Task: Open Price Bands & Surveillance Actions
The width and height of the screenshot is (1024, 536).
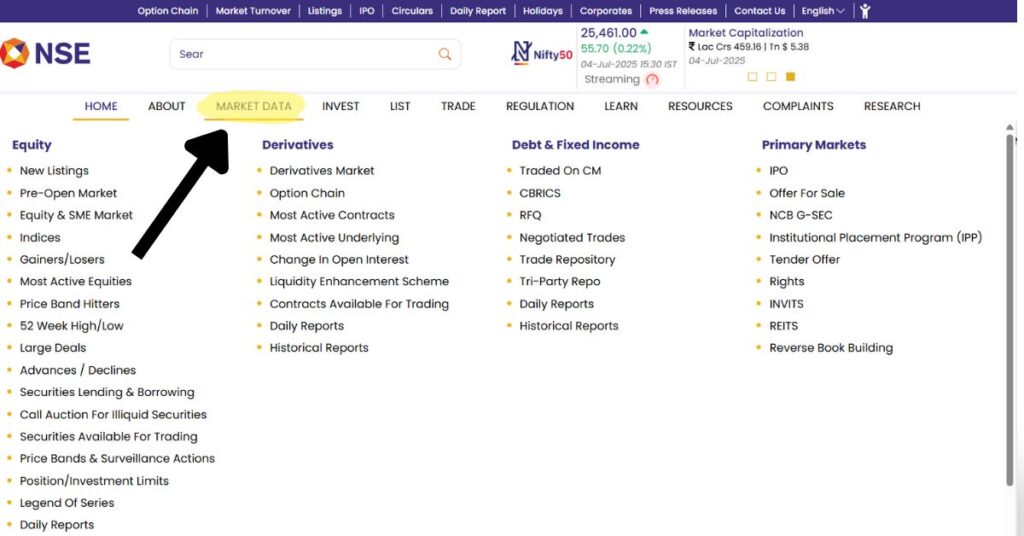Action: click(117, 458)
